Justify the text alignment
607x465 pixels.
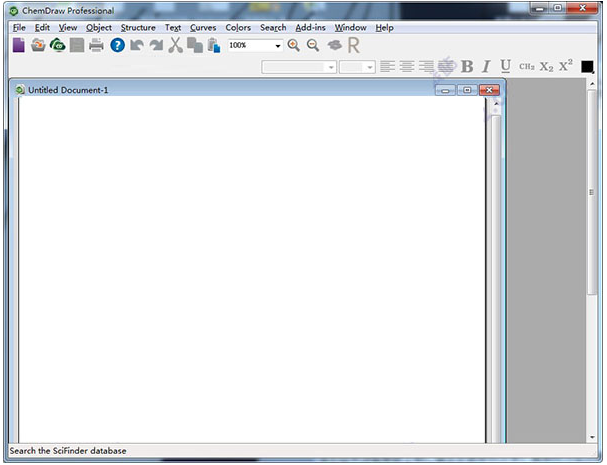click(x=446, y=67)
